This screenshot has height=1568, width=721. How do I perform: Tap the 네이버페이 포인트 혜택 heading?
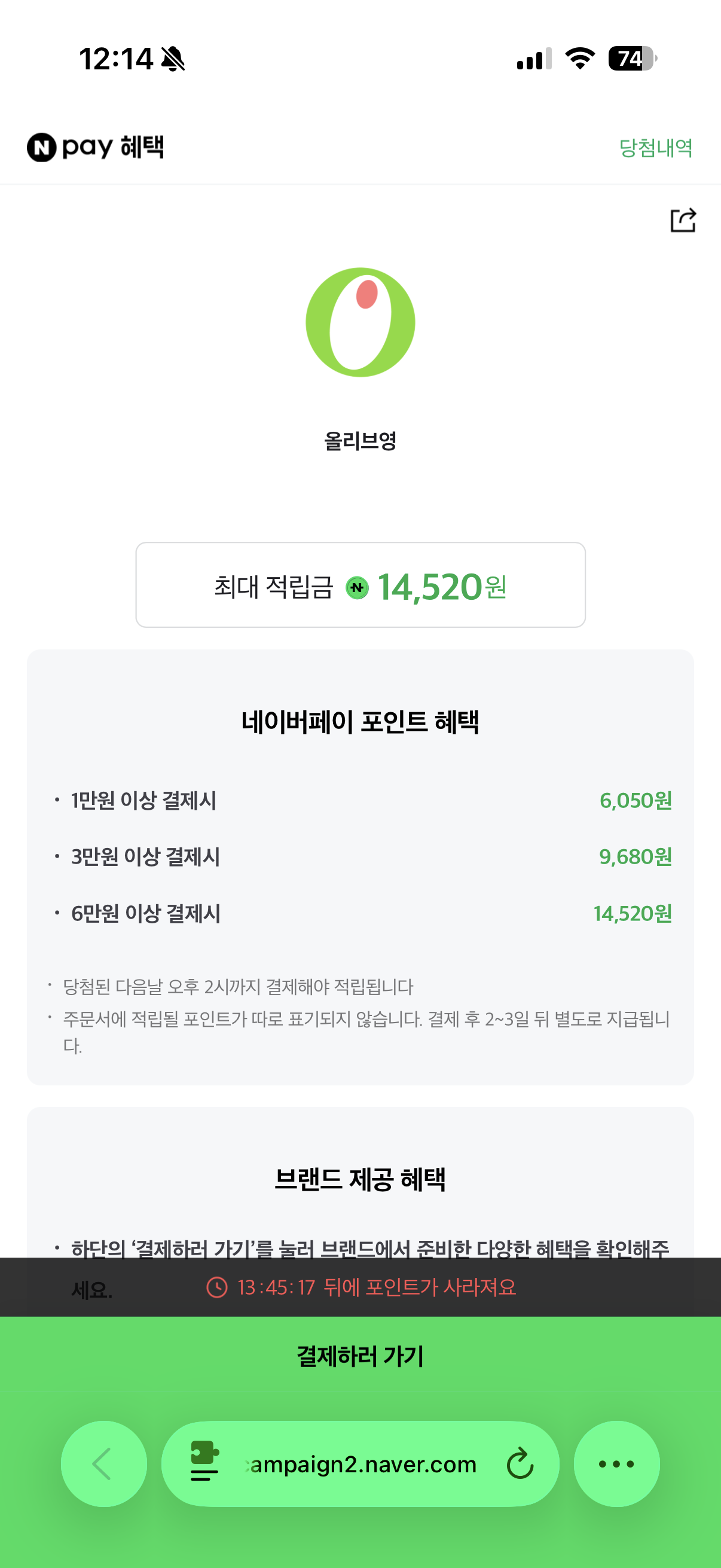(x=360, y=722)
